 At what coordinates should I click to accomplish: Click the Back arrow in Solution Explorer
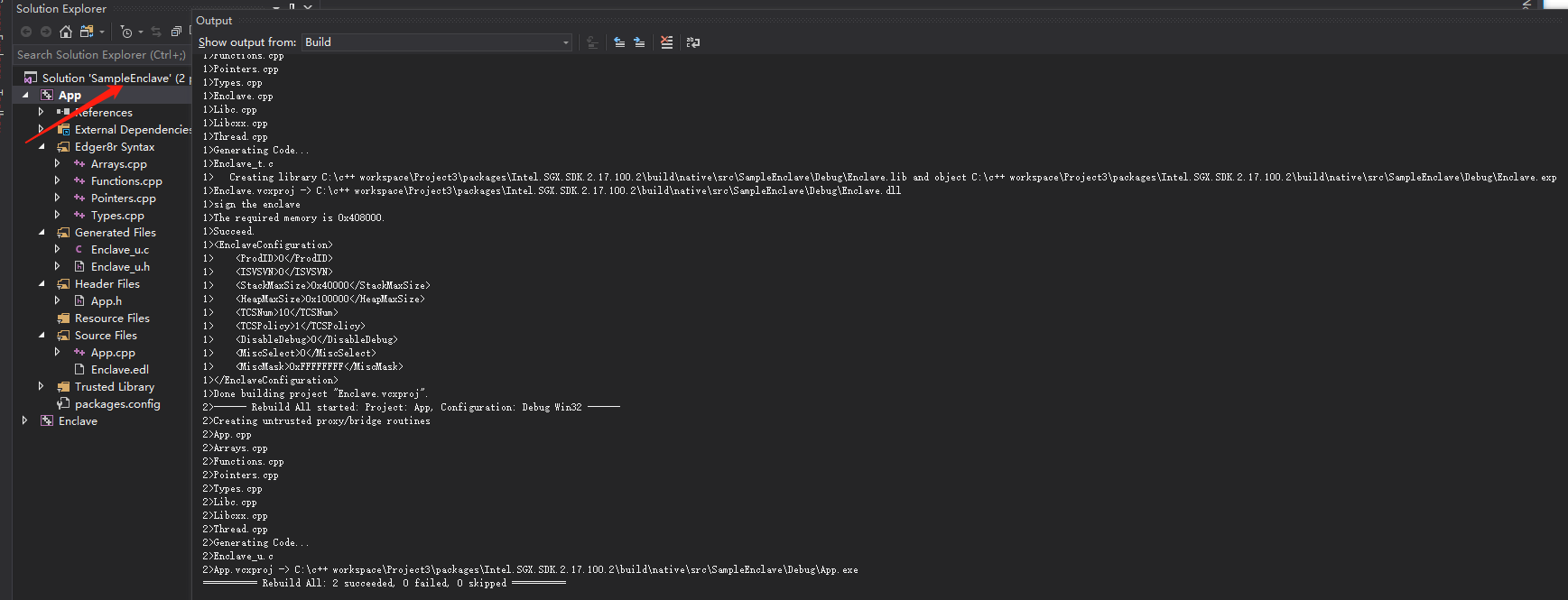pyautogui.click(x=26, y=32)
